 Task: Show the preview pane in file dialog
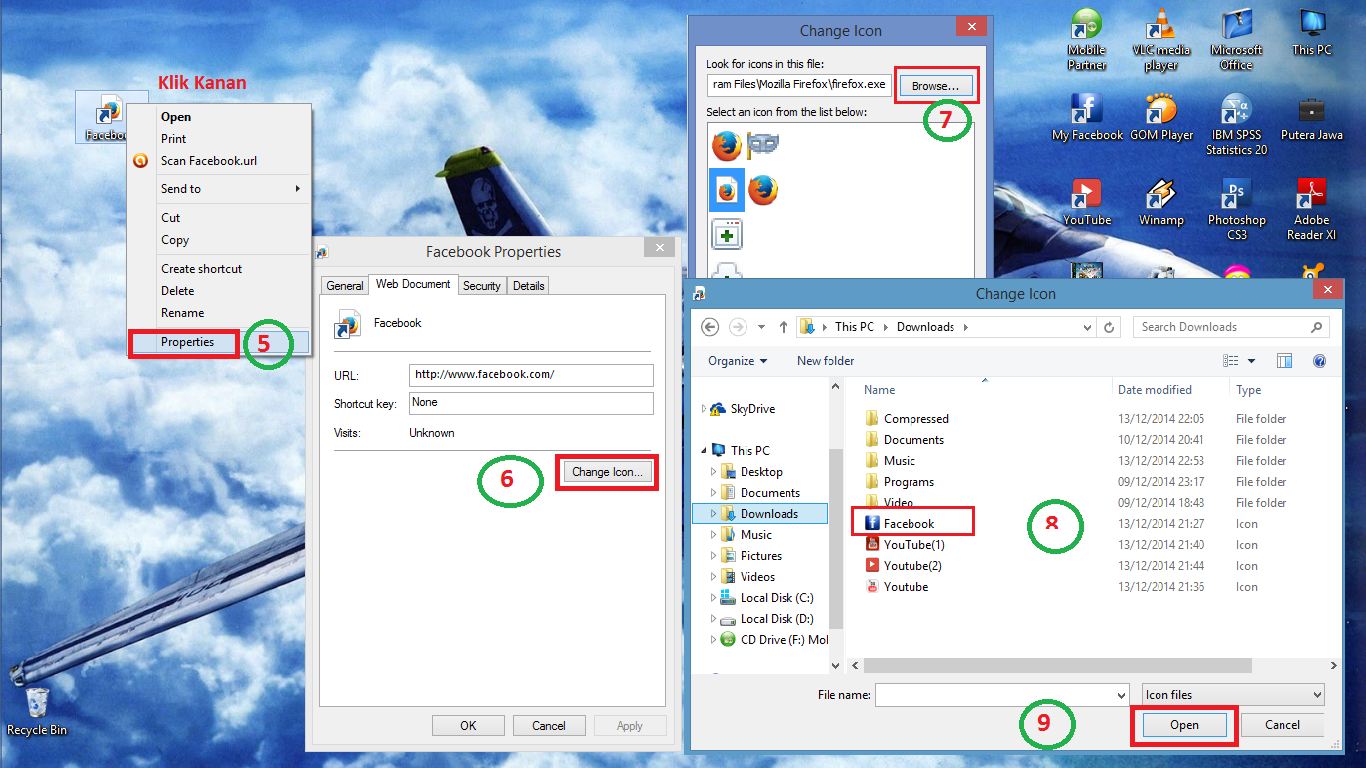(x=1284, y=361)
